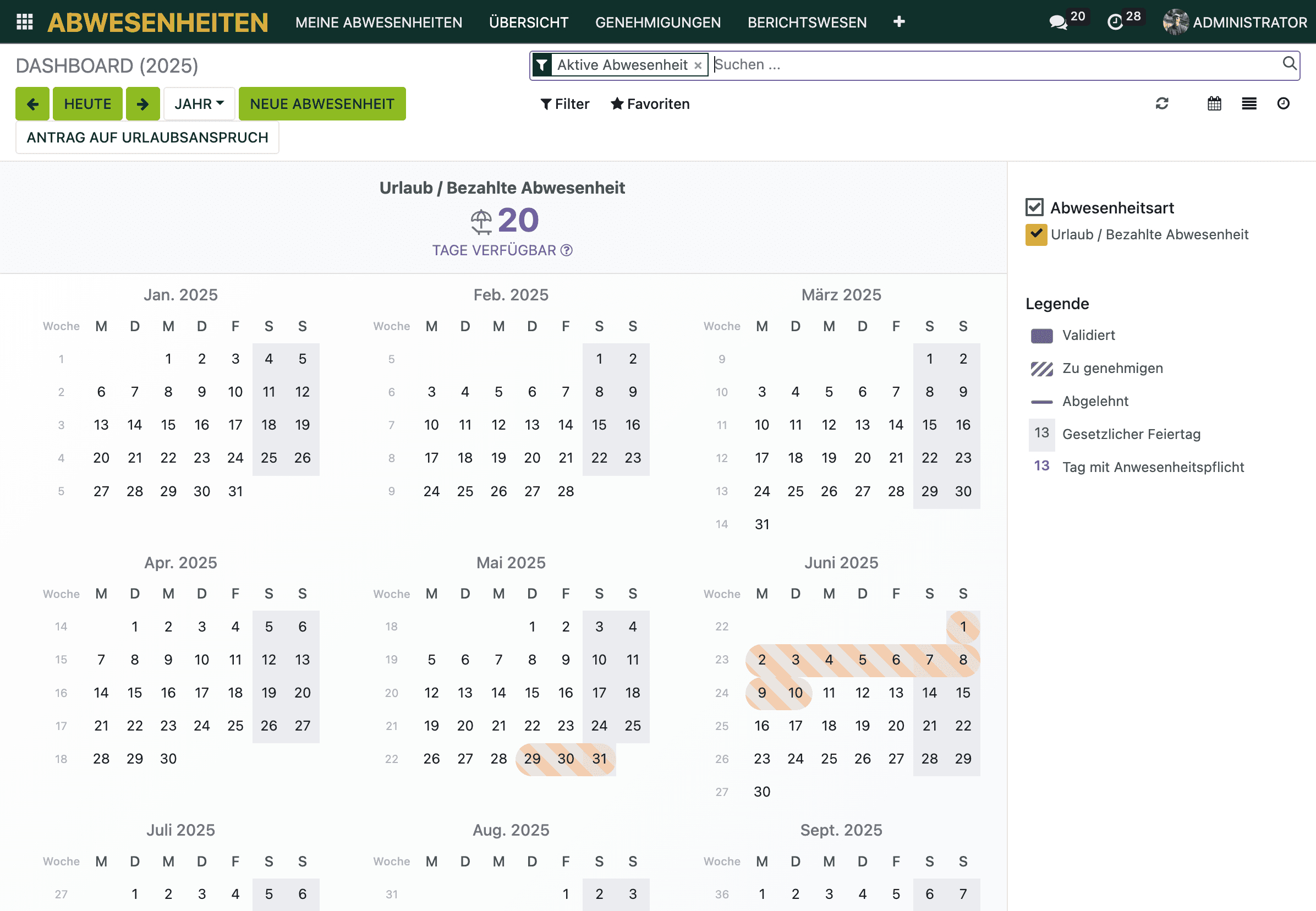
Task: Open the Genehmigungen menu
Action: pos(657,22)
